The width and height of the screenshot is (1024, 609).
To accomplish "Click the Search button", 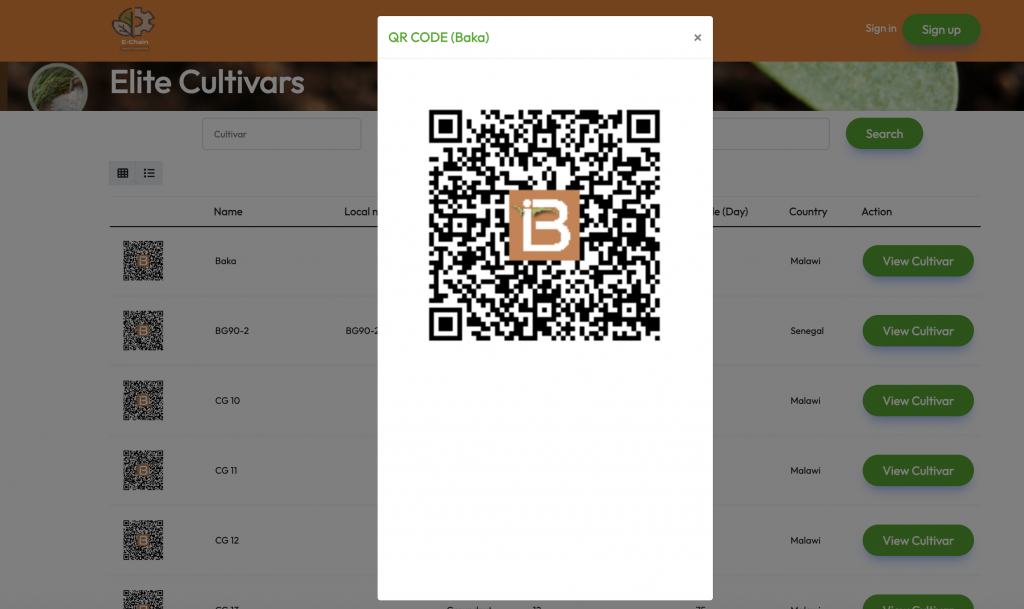I will coord(884,134).
